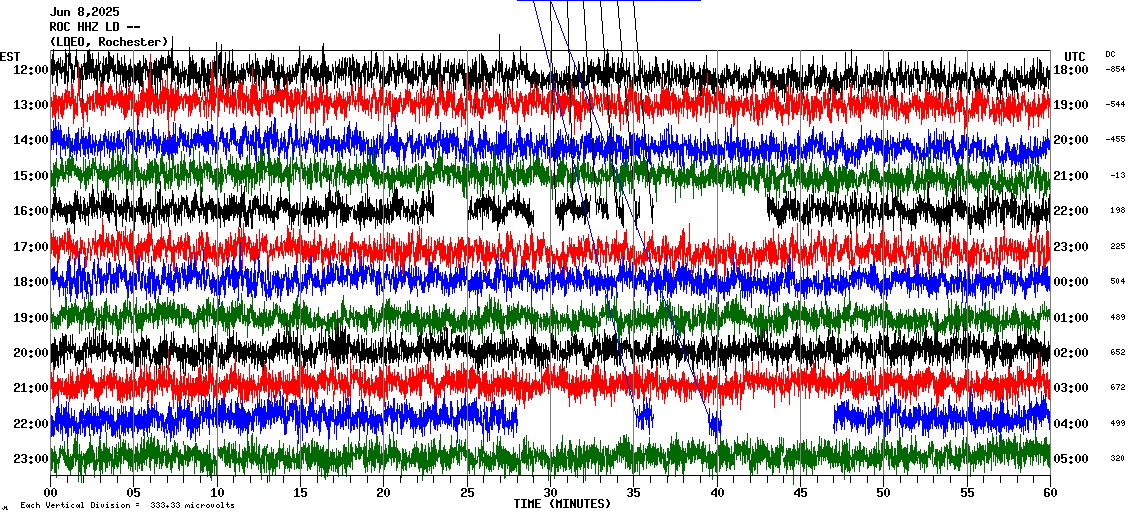Click the TIME (MINUTES) axis title

click(561, 504)
